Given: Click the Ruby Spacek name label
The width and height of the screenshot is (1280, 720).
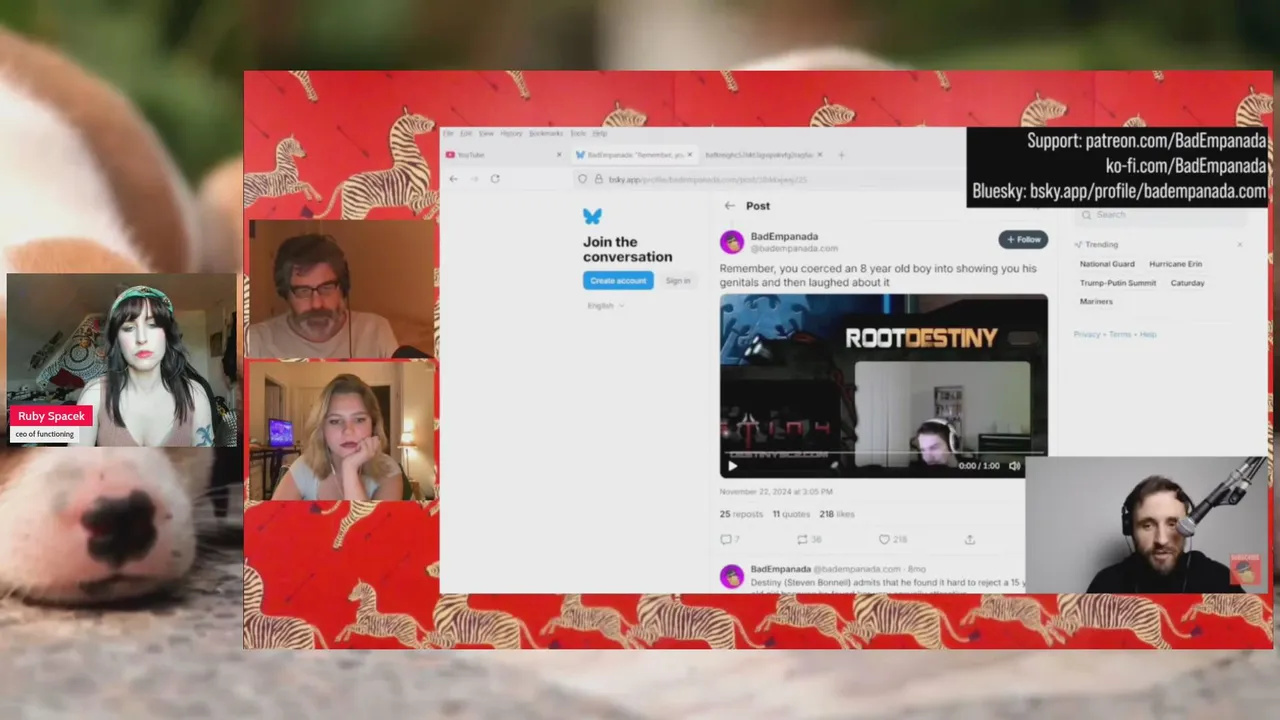Looking at the screenshot, I should click(51, 416).
